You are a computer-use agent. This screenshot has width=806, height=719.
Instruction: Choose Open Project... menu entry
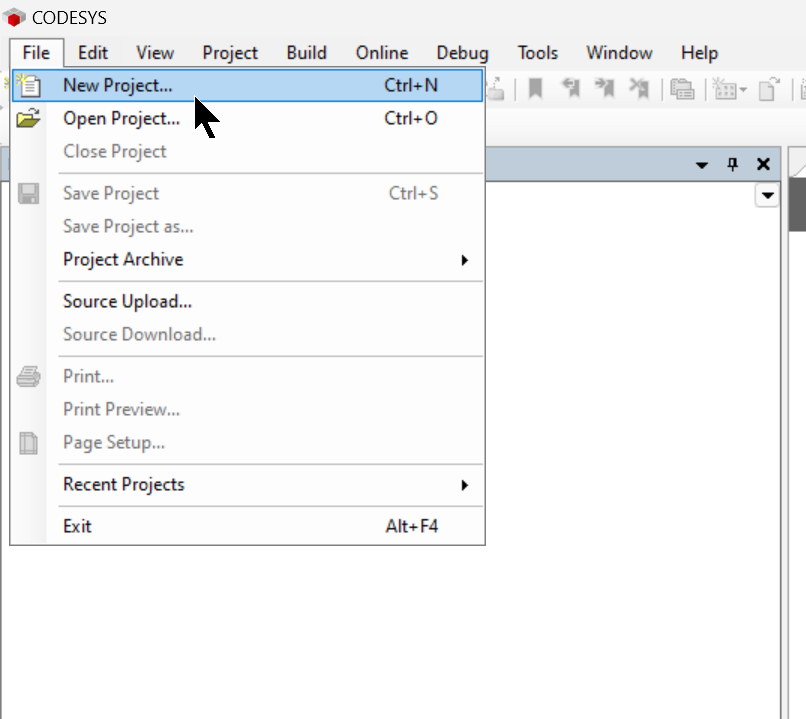(x=248, y=118)
